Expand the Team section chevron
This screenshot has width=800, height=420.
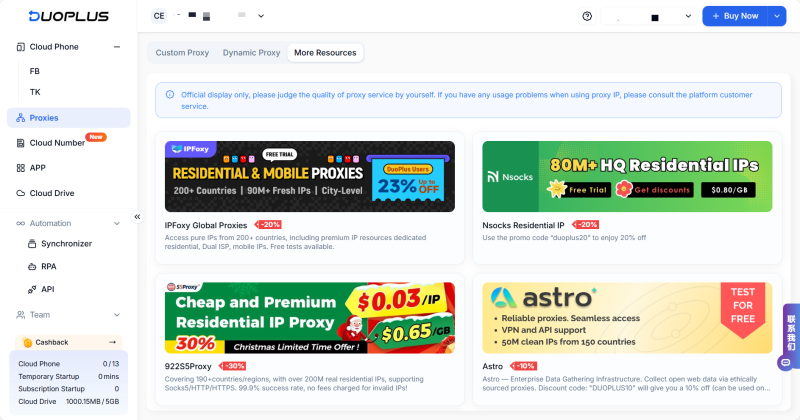(x=117, y=314)
